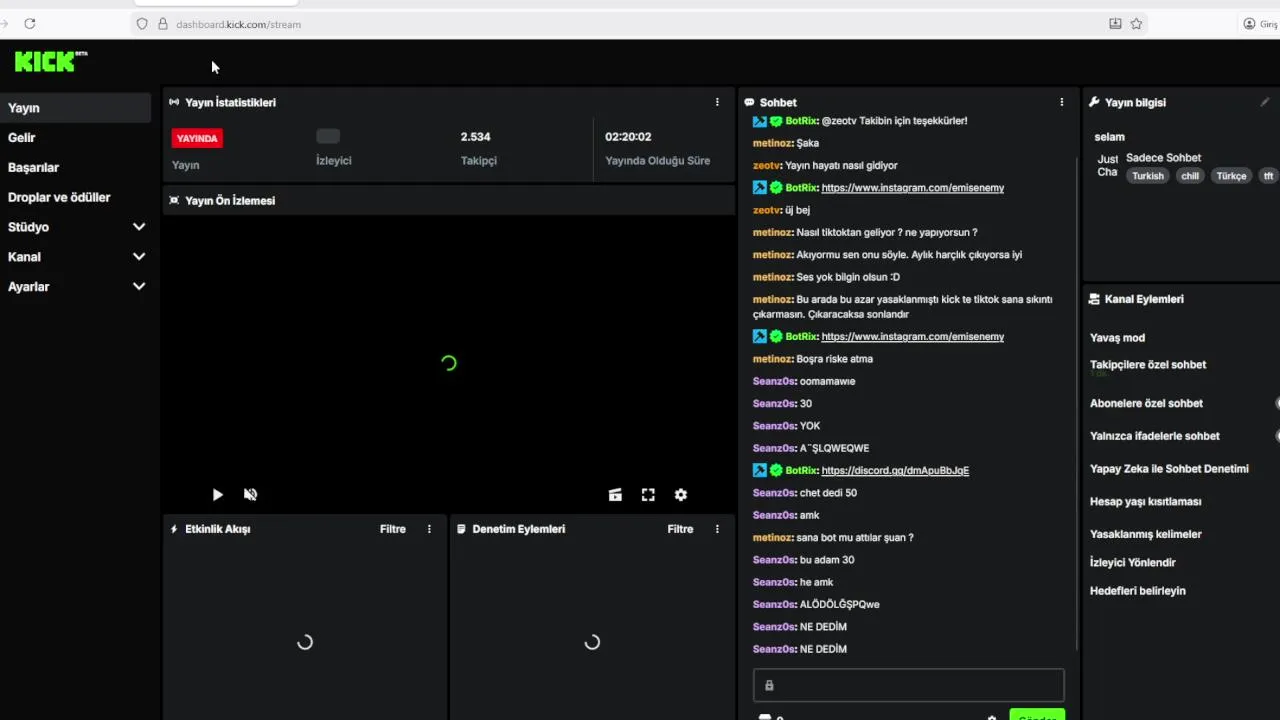Click the chat message input field

(x=908, y=686)
